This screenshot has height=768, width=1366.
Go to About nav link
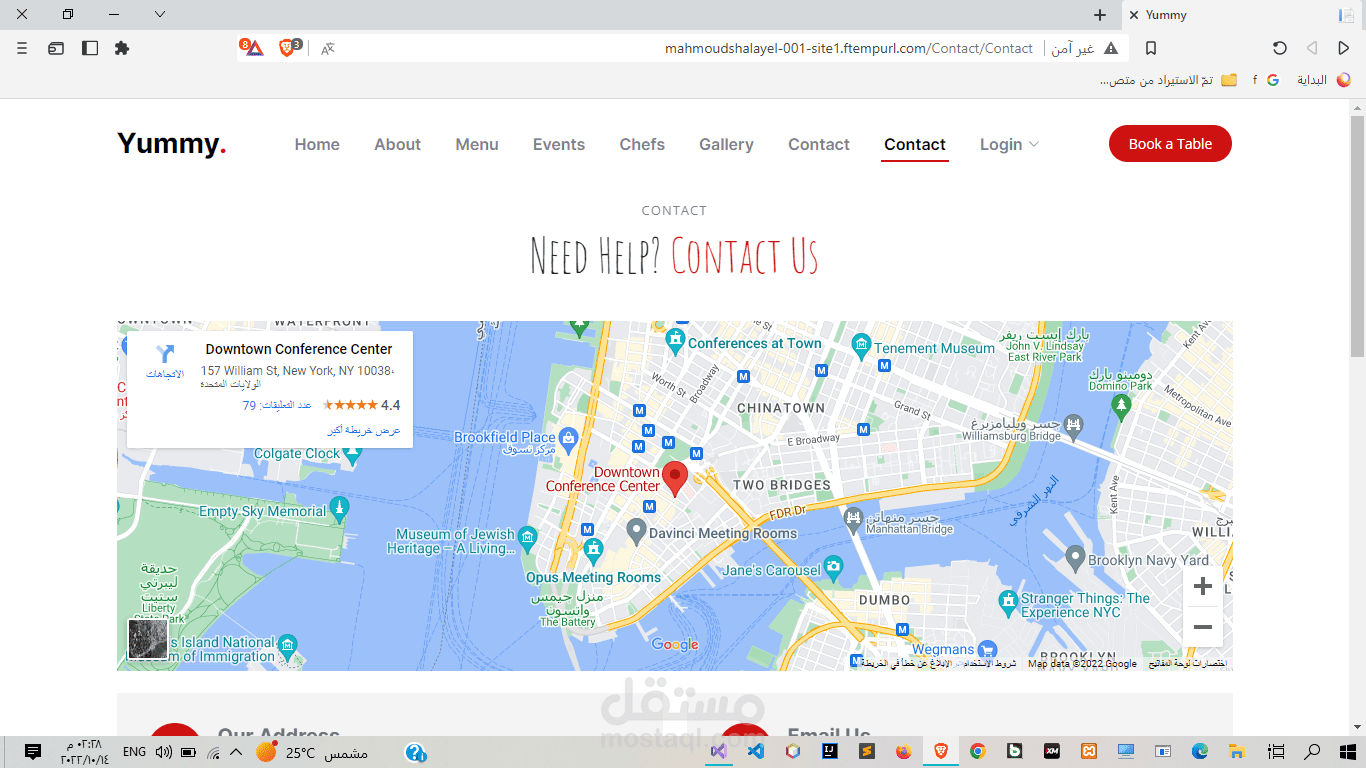point(398,144)
